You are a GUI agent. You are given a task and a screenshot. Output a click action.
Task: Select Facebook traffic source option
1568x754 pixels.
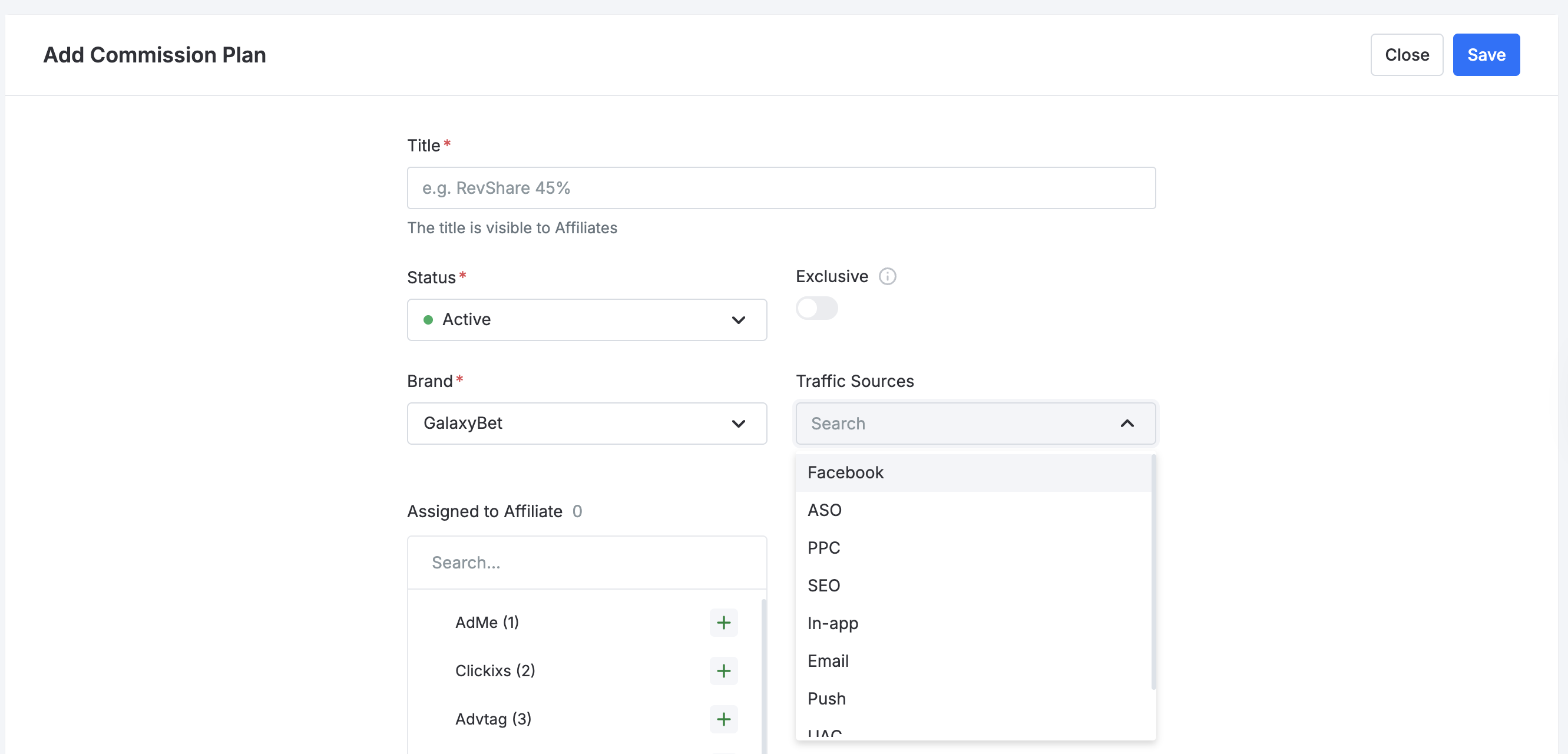click(x=972, y=473)
